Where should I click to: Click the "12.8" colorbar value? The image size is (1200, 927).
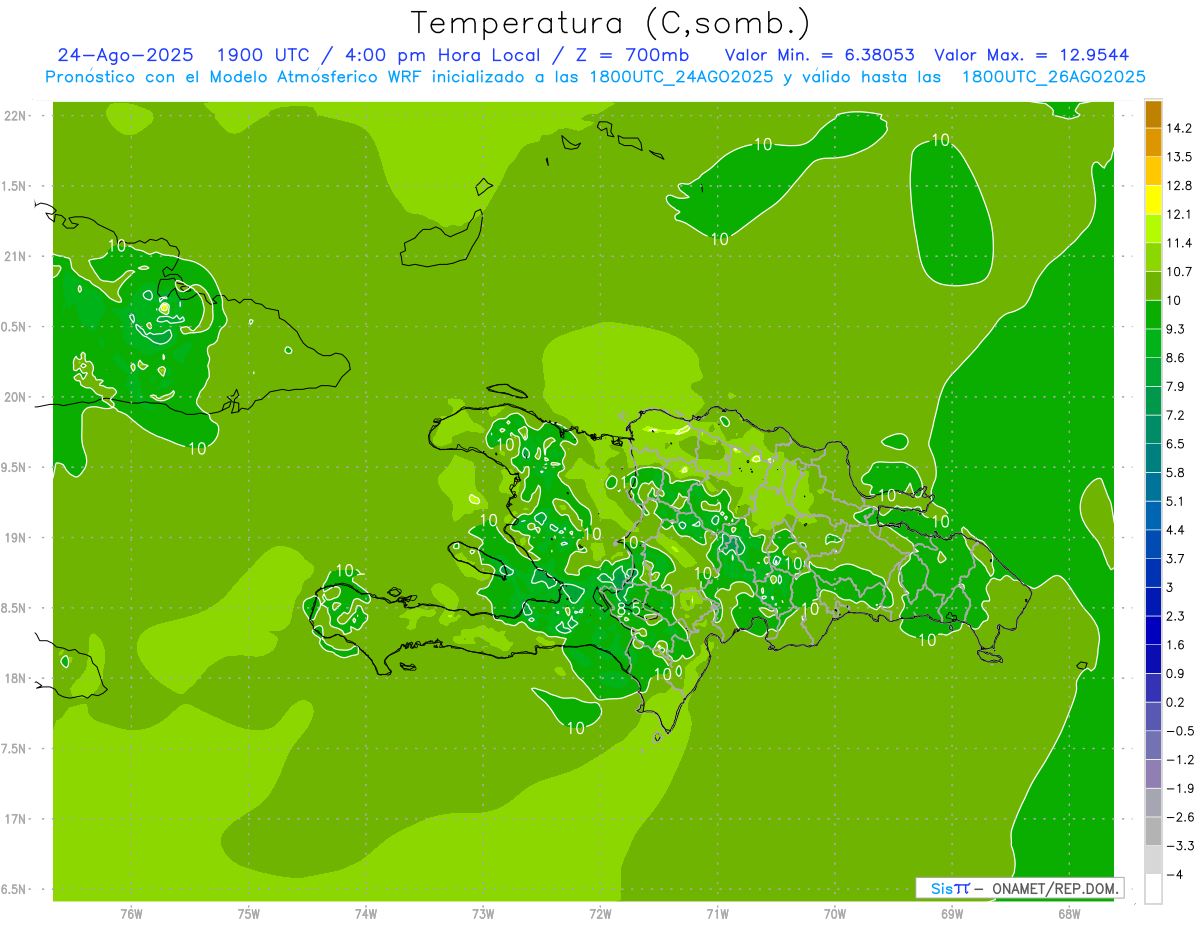pos(1179,186)
